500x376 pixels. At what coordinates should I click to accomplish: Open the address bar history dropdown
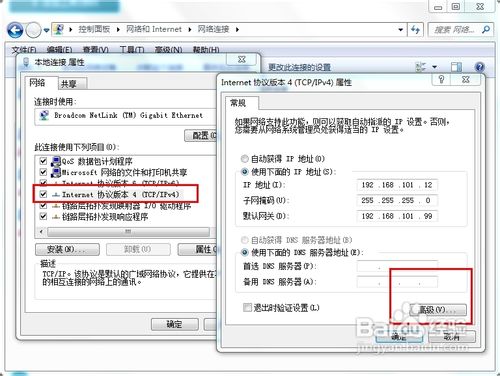tap(400, 30)
